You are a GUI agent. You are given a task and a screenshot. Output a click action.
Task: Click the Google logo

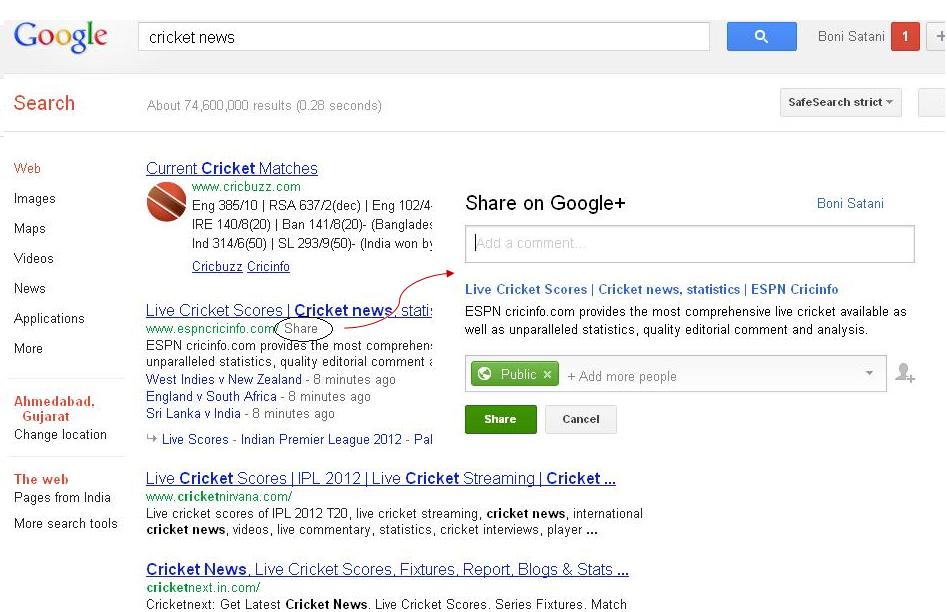coord(60,36)
